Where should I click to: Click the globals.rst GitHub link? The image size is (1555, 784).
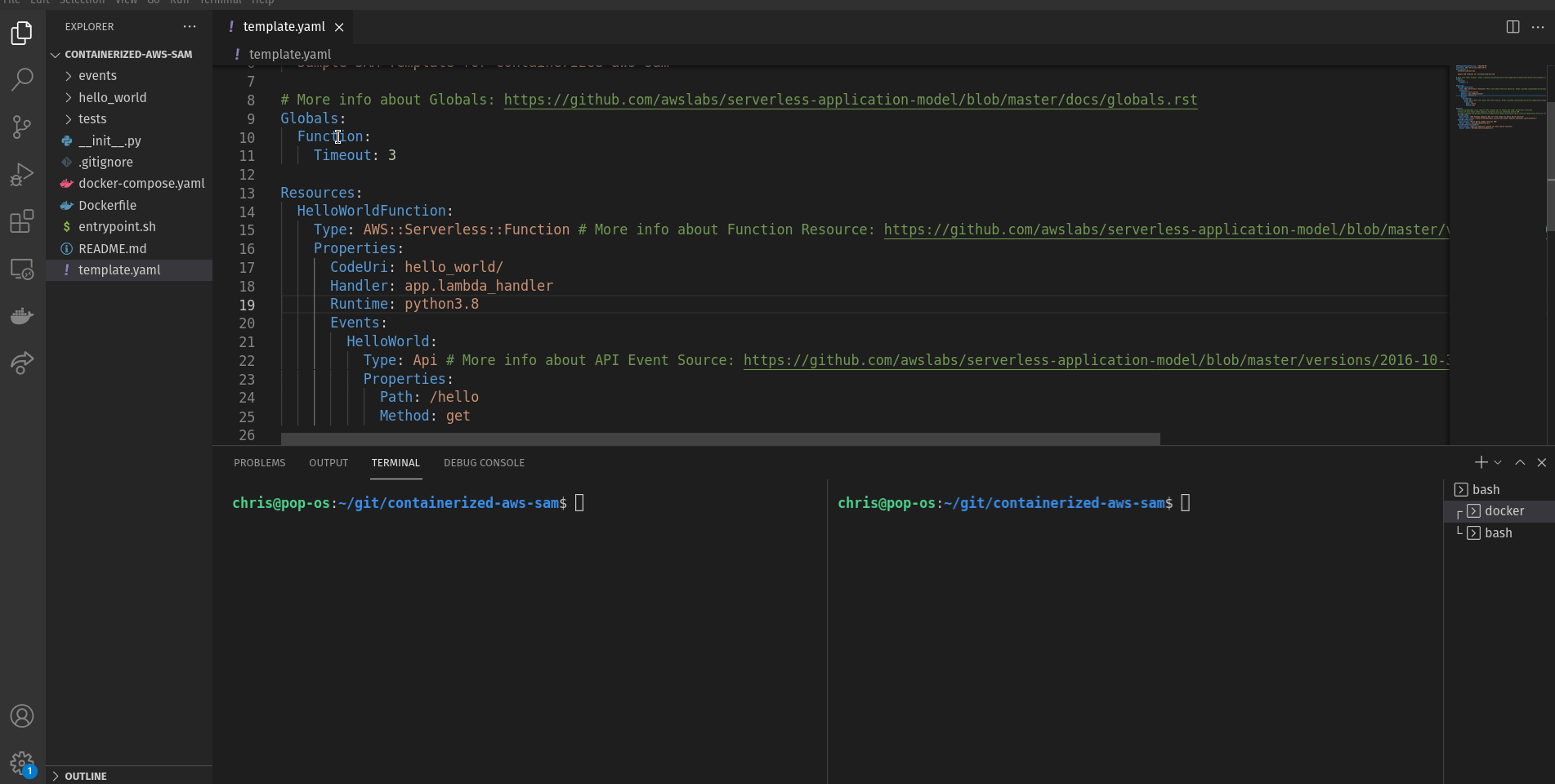click(850, 100)
